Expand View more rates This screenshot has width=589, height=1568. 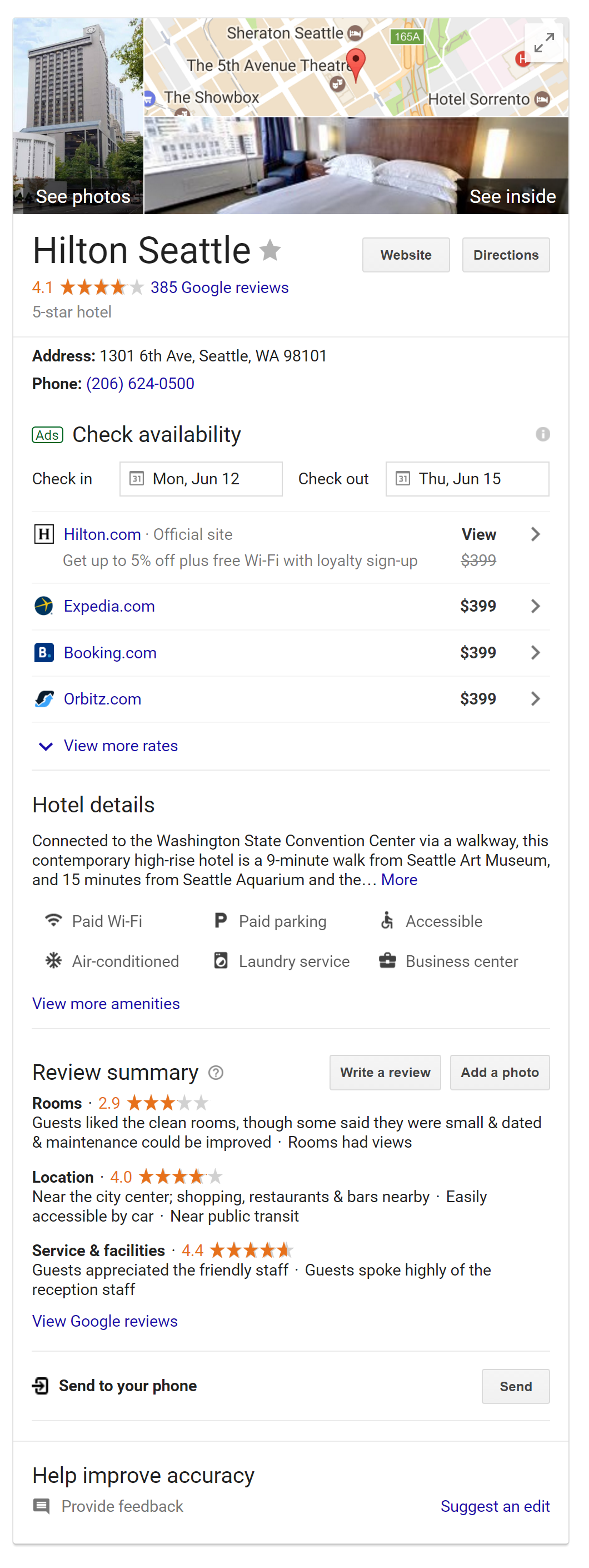121,746
